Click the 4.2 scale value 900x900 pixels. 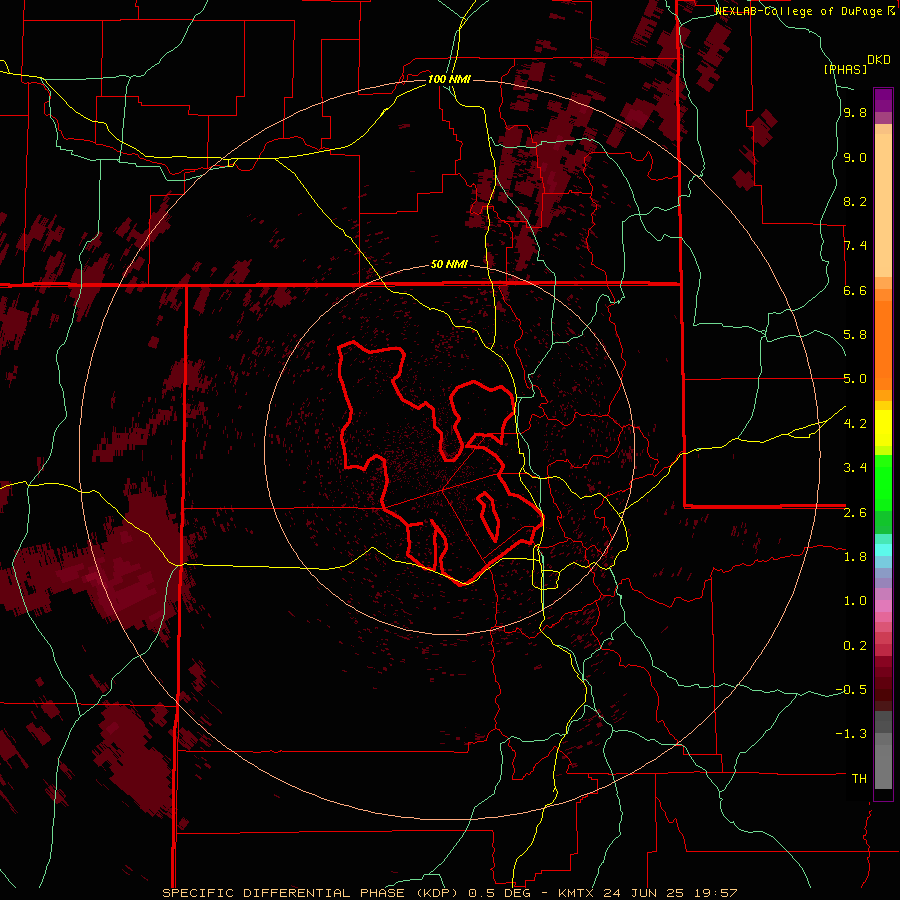click(855, 424)
